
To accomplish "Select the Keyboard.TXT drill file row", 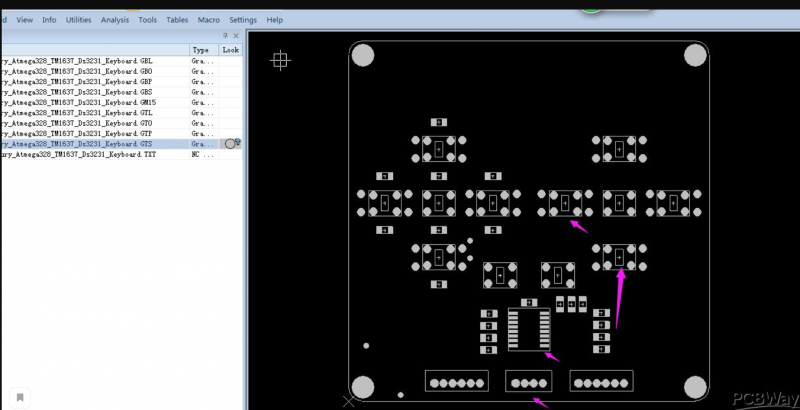I will pos(121,154).
